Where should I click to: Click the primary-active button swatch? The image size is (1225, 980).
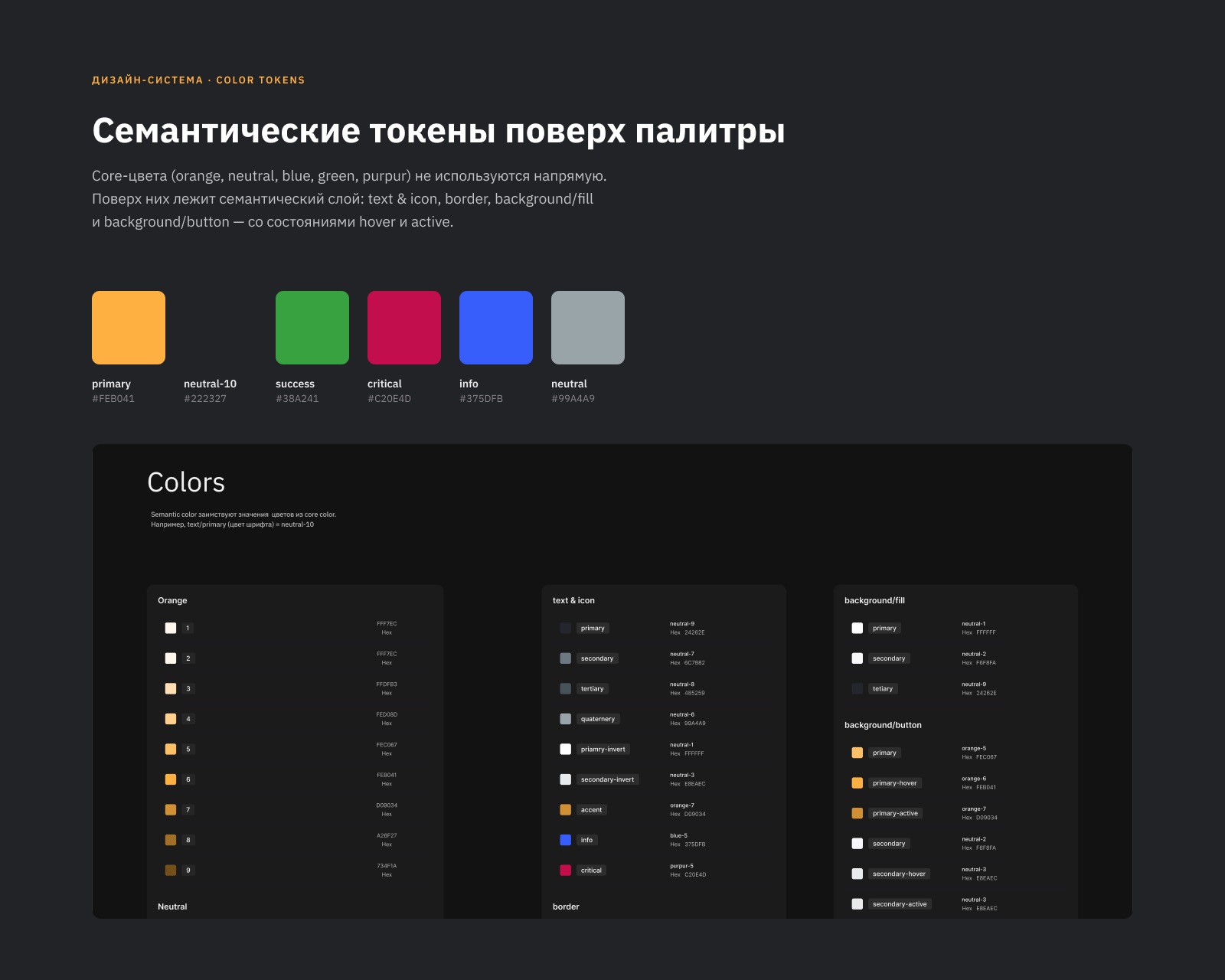click(x=857, y=813)
